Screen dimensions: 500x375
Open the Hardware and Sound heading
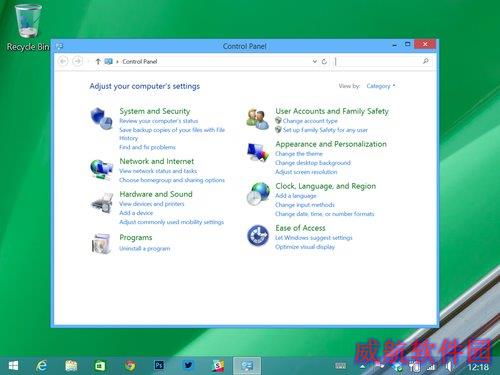tap(156, 194)
